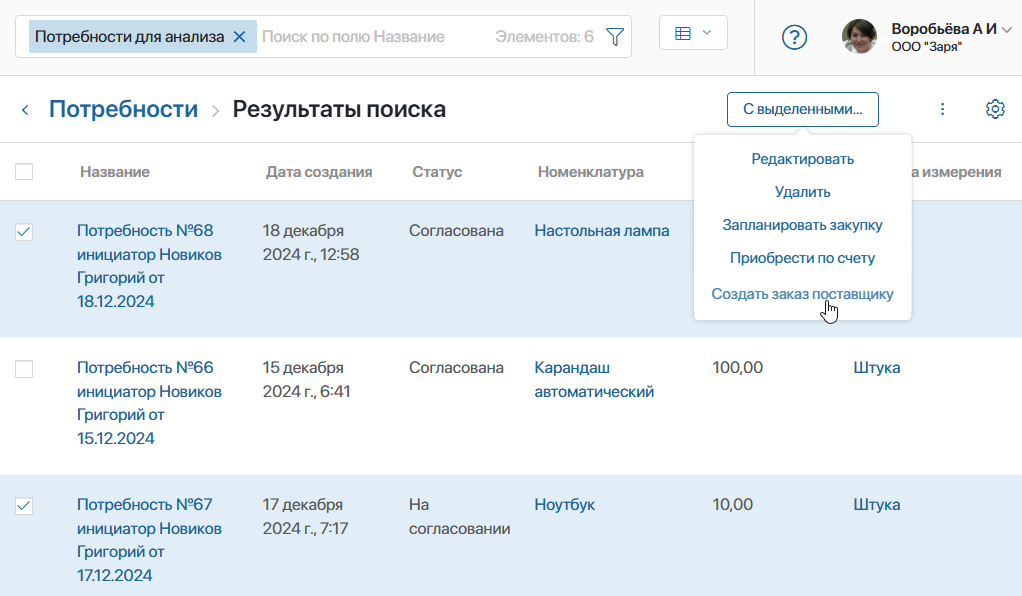Expand the 'С выделенными...' actions dropdown
Screen dimensions: 1022x596
pyautogui.click(x=802, y=109)
